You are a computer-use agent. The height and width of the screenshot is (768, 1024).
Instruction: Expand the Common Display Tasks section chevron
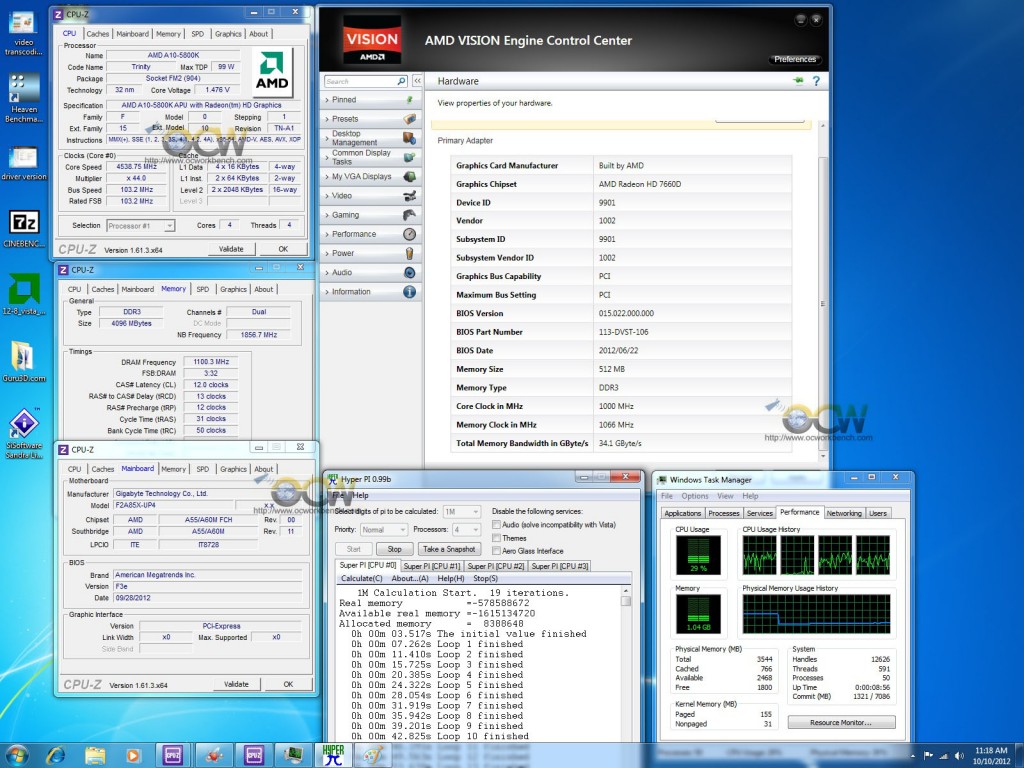(x=327, y=157)
